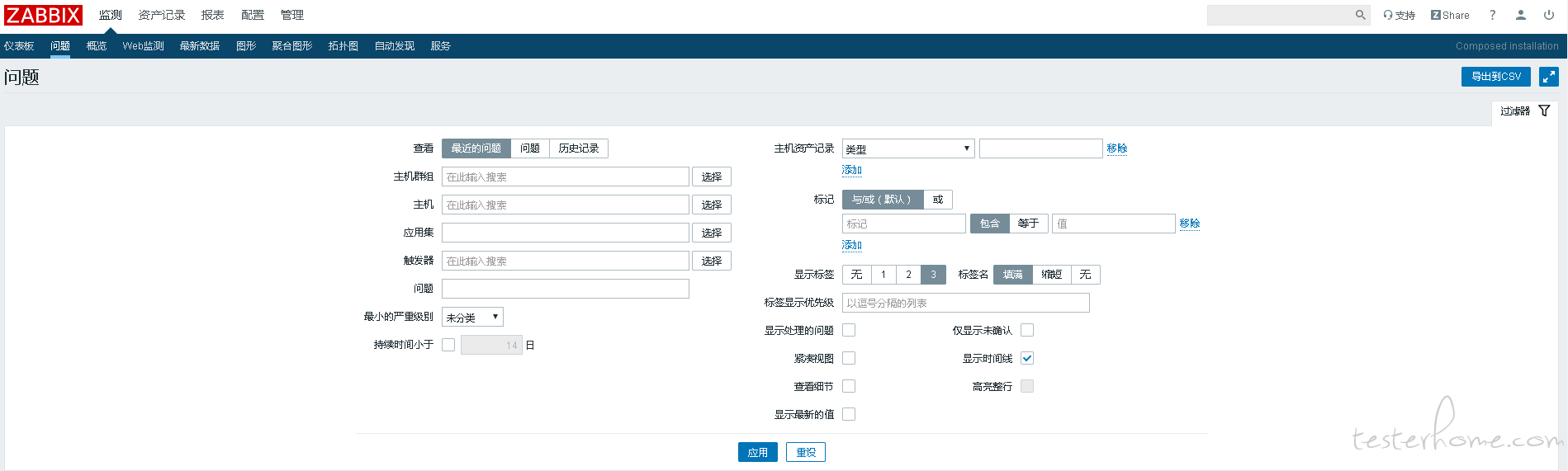Click the 应用 button
The image size is (1568, 471).
tap(757, 452)
